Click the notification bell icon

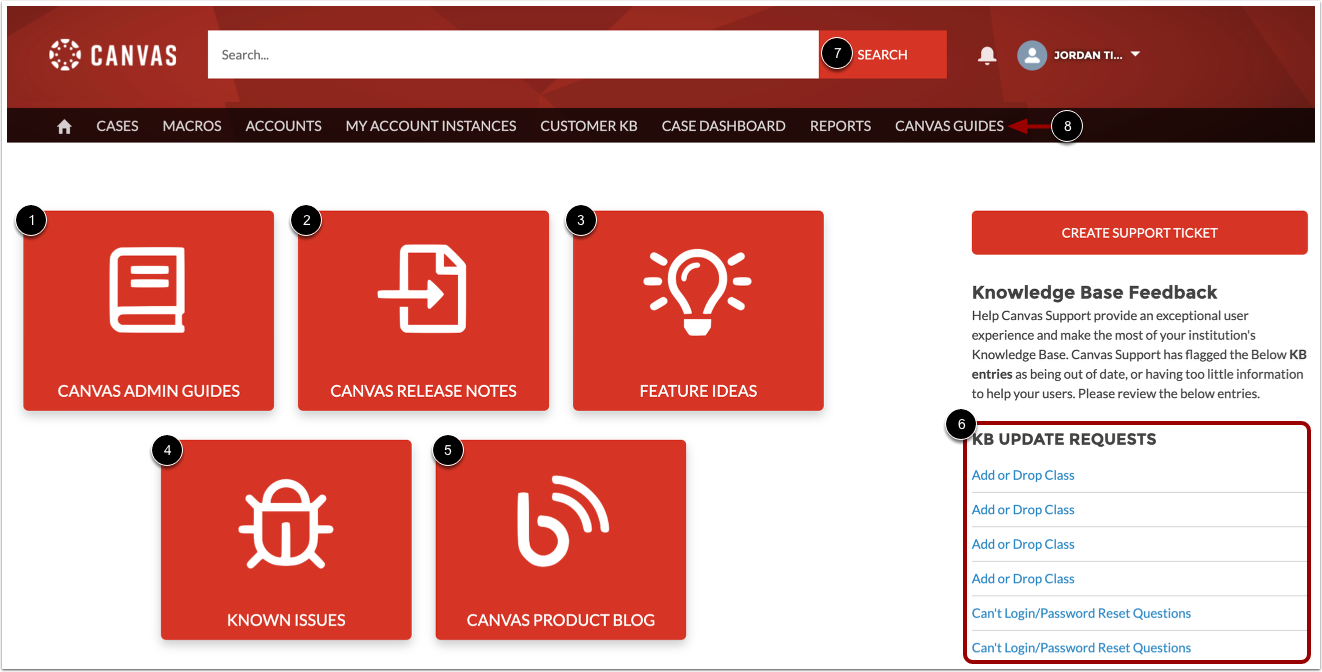[986, 55]
